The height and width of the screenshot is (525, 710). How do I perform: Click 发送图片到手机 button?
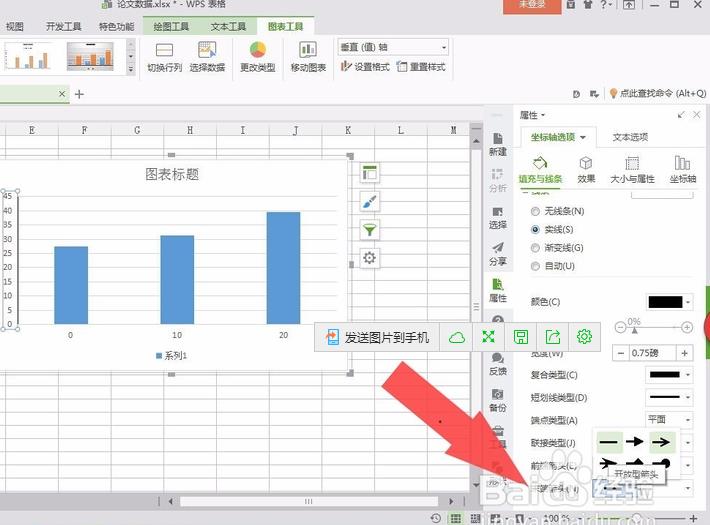[377, 337]
